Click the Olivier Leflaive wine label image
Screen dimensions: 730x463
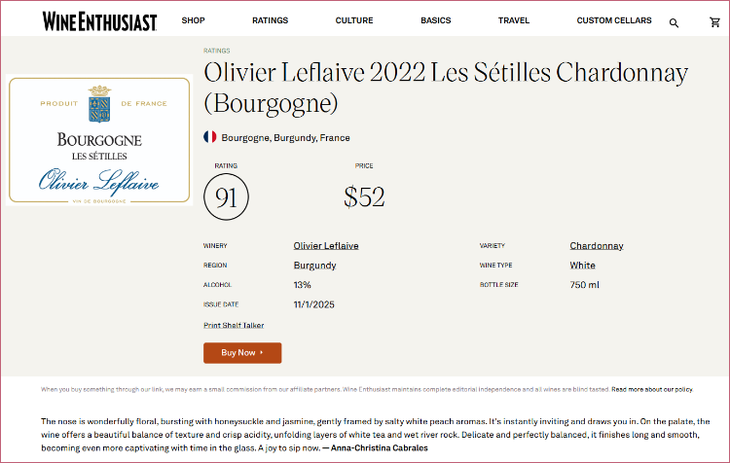coord(100,142)
